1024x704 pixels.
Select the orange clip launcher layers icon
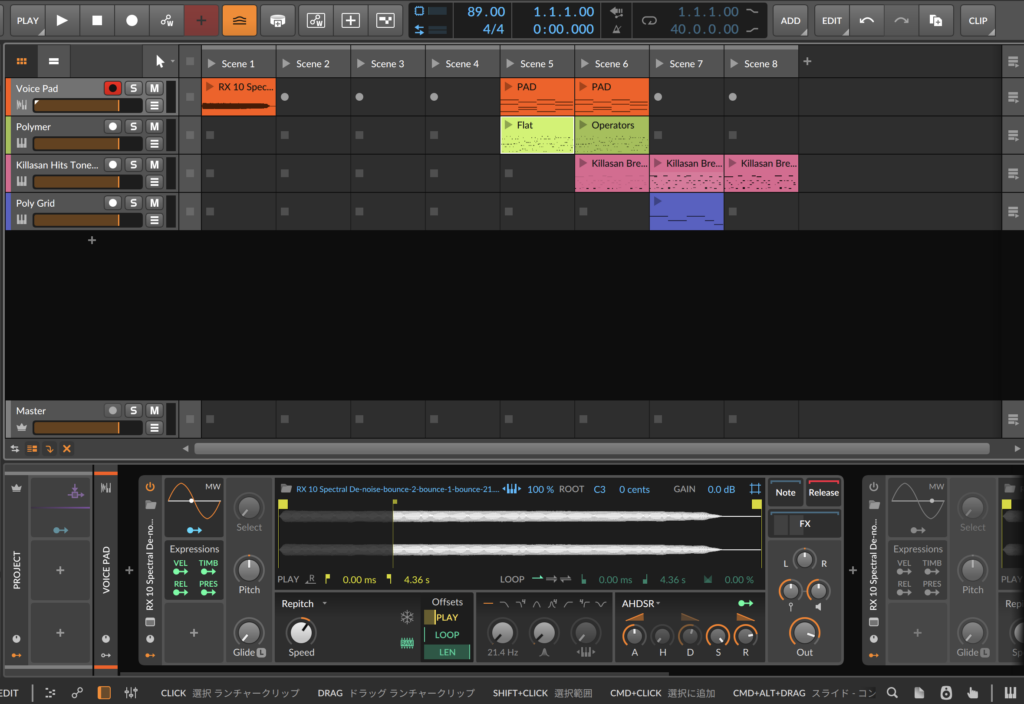pyautogui.click(x=238, y=20)
